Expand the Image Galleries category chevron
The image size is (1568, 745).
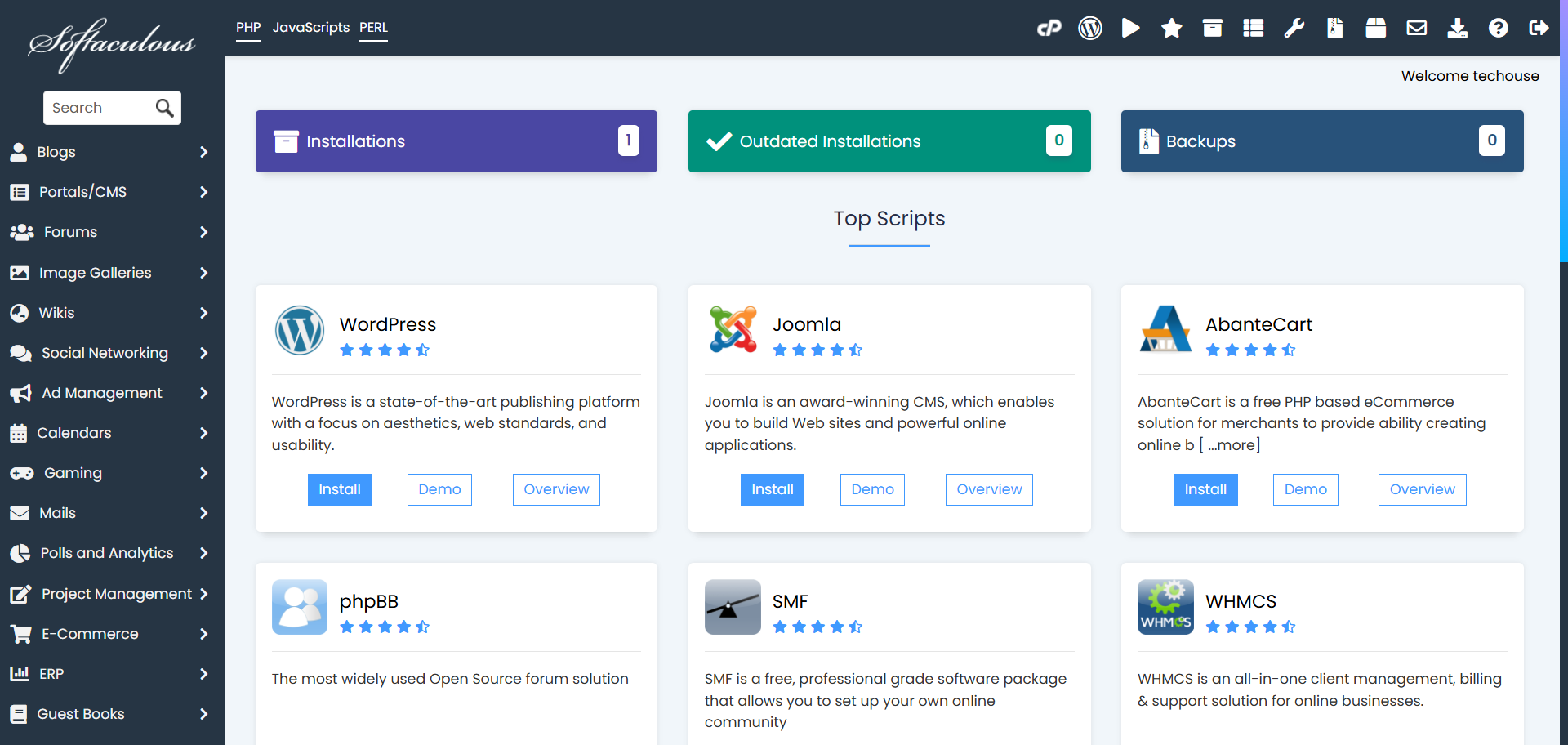[x=204, y=273]
